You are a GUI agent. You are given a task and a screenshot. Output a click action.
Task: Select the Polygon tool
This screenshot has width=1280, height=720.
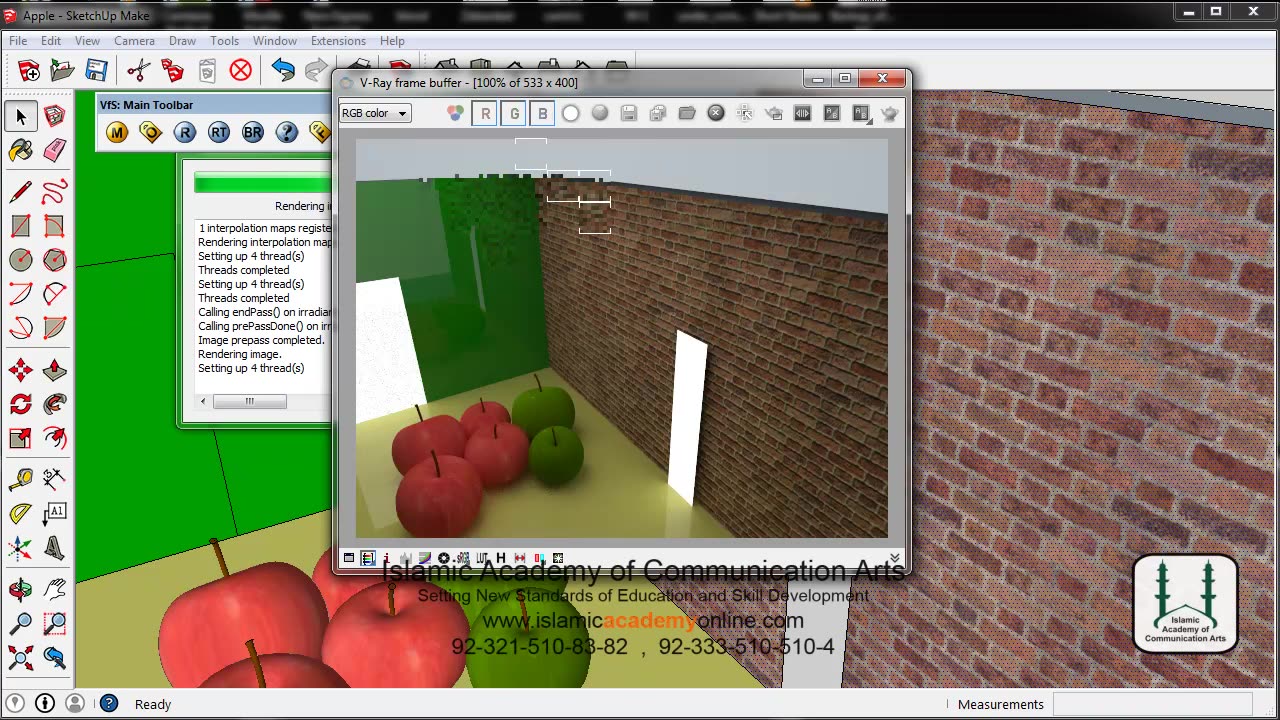click(55, 260)
